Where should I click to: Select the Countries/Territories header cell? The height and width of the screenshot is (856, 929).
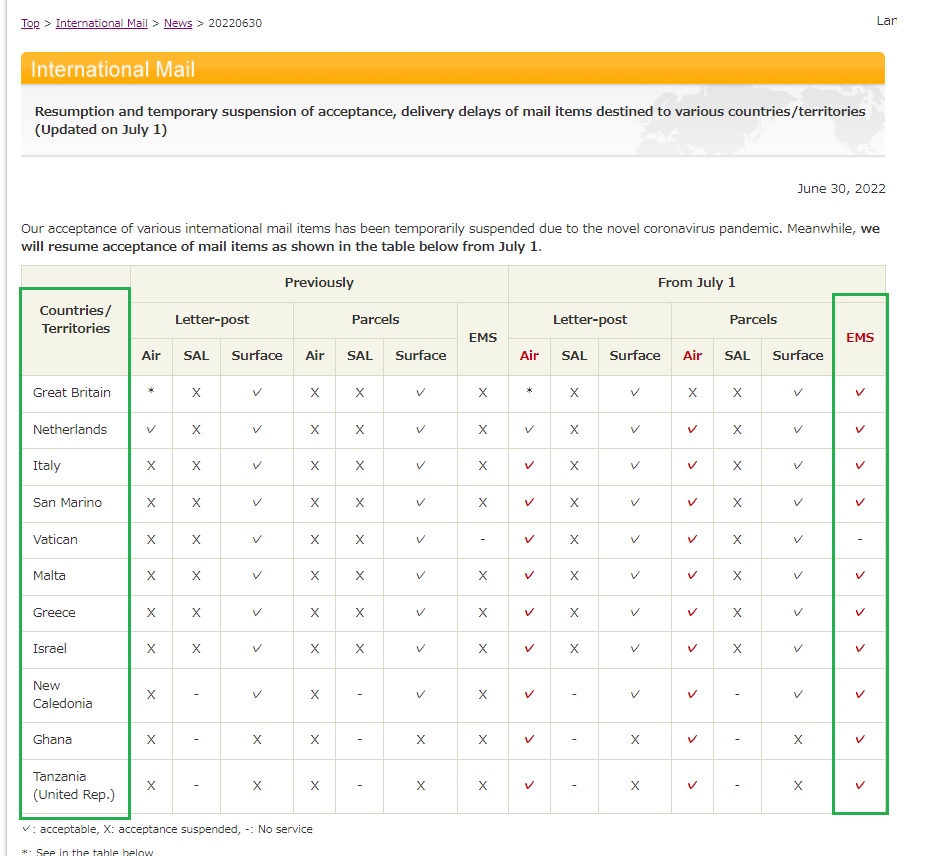(76, 320)
